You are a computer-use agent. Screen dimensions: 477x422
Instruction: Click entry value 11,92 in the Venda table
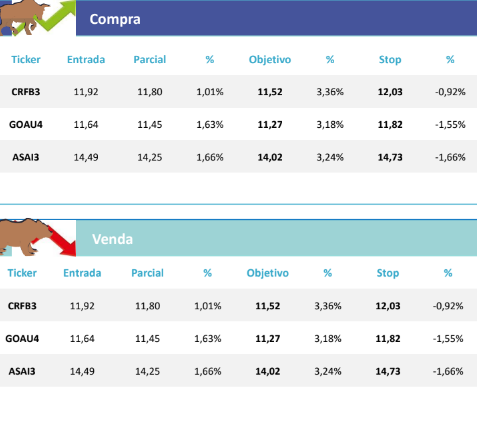coord(82,306)
